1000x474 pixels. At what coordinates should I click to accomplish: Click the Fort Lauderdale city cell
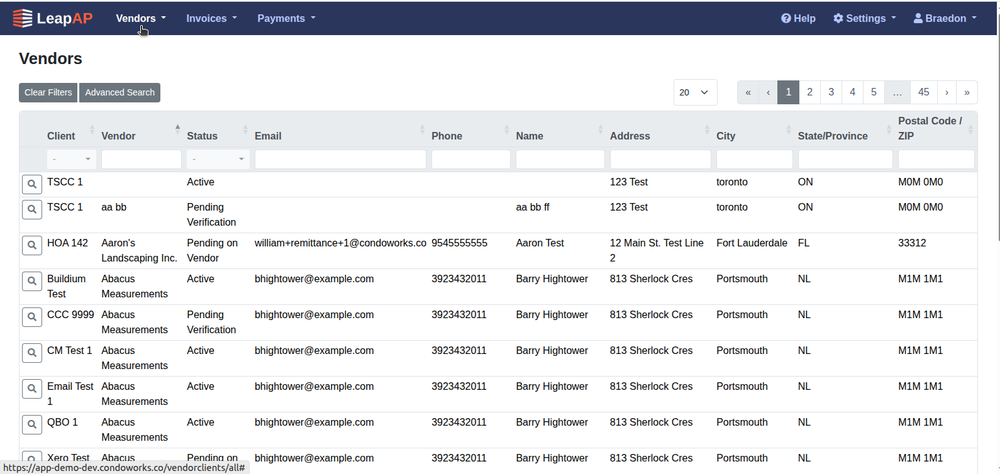click(x=752, y=243)
